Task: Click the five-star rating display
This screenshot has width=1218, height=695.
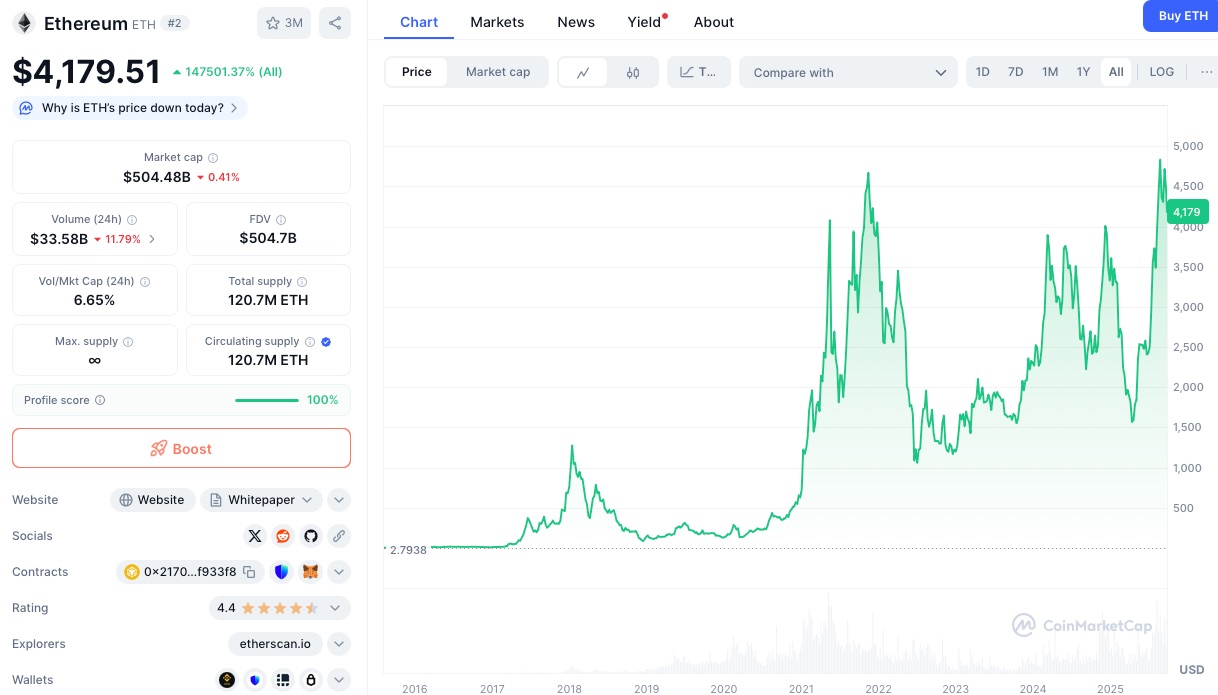Action: 280,608
